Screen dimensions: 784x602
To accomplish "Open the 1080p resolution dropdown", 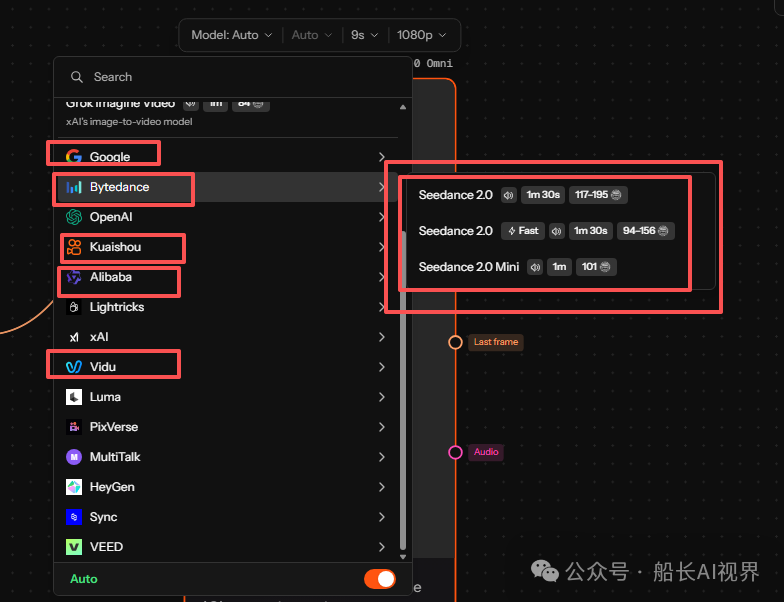I will pos(421,35).
